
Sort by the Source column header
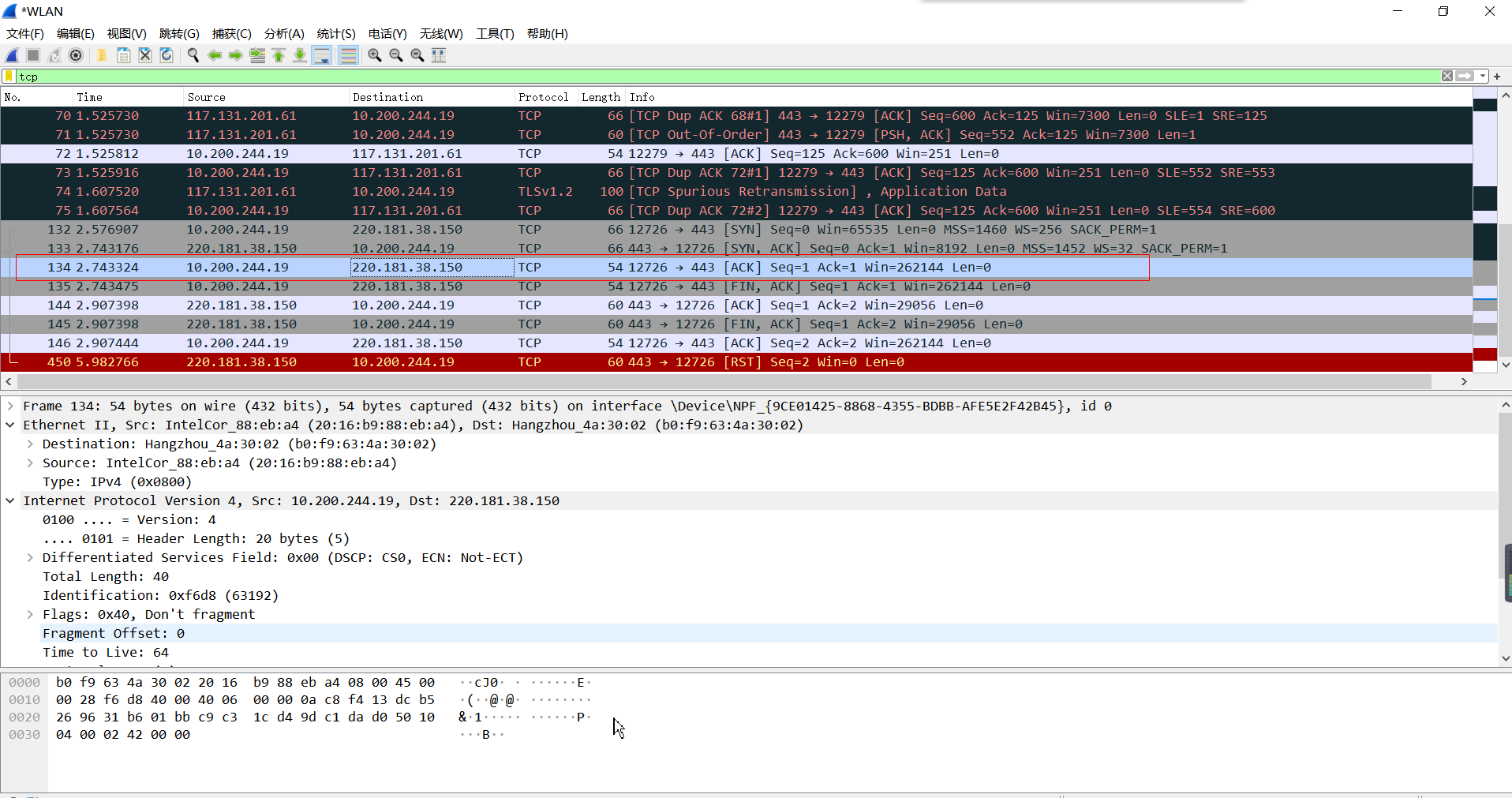pos(266,97)
